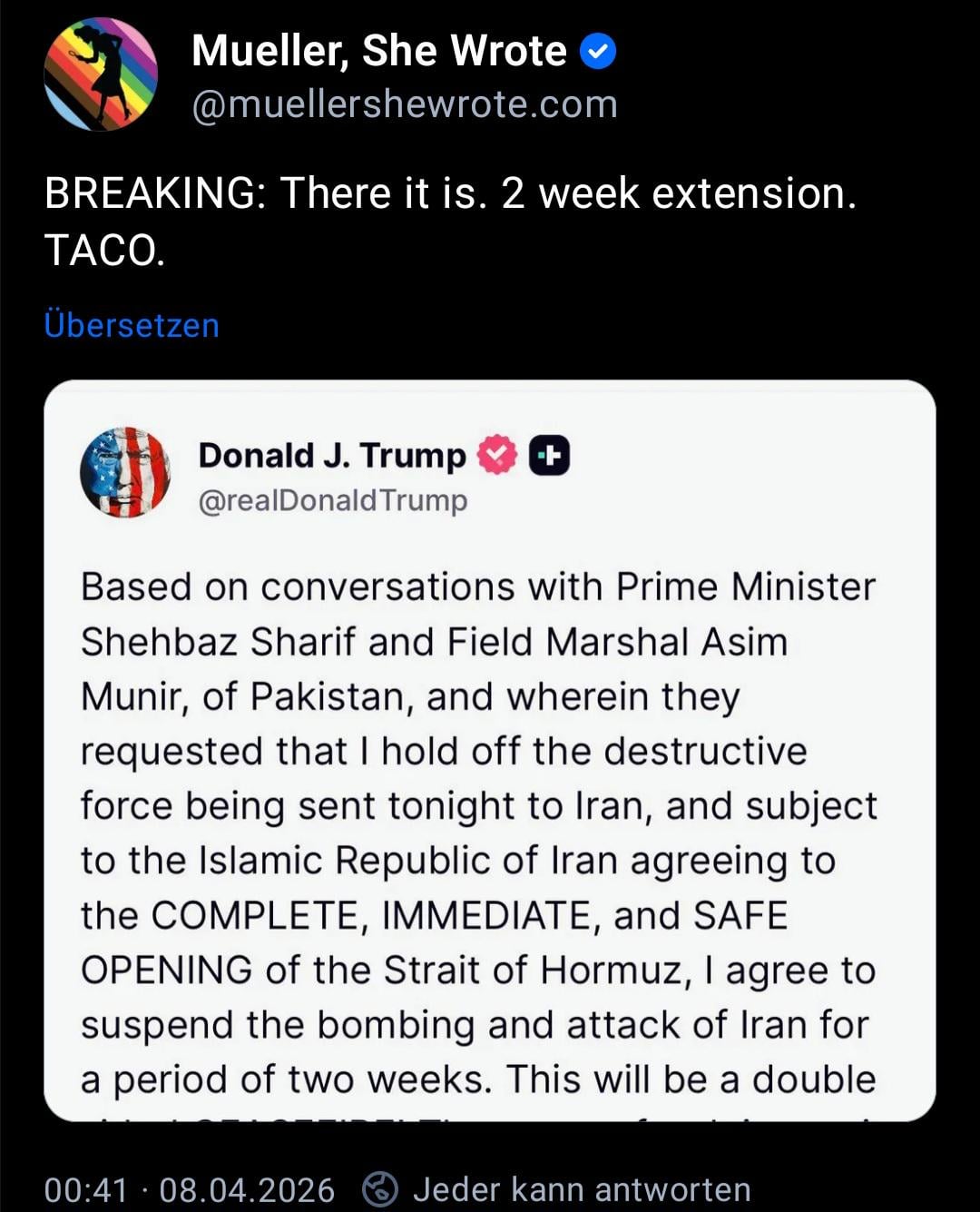This screenshot has height=1212, width=980.
Task: Click the blue verified checkmark badge
Action: tap(597, 52)
